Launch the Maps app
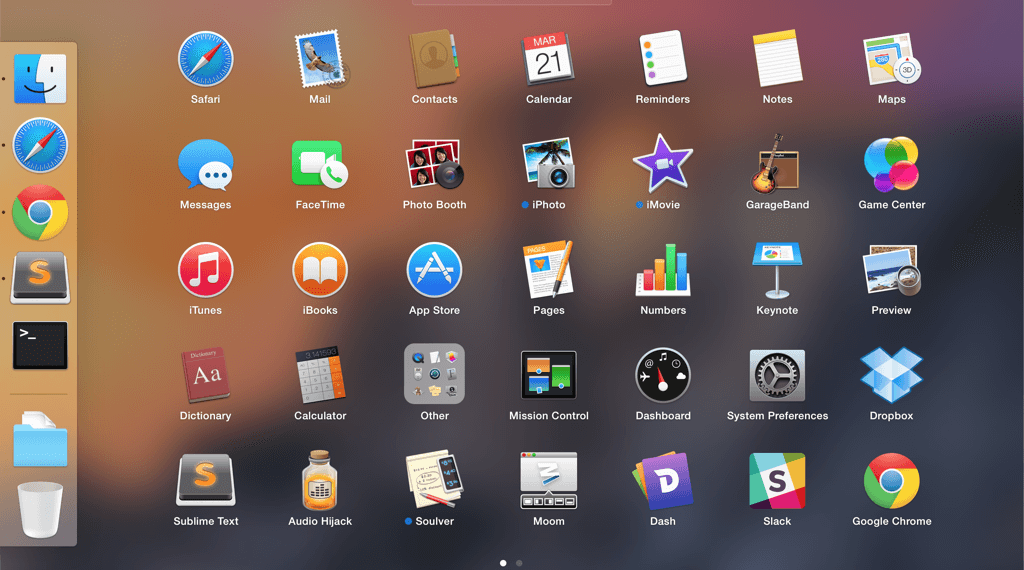 point(891,59)
